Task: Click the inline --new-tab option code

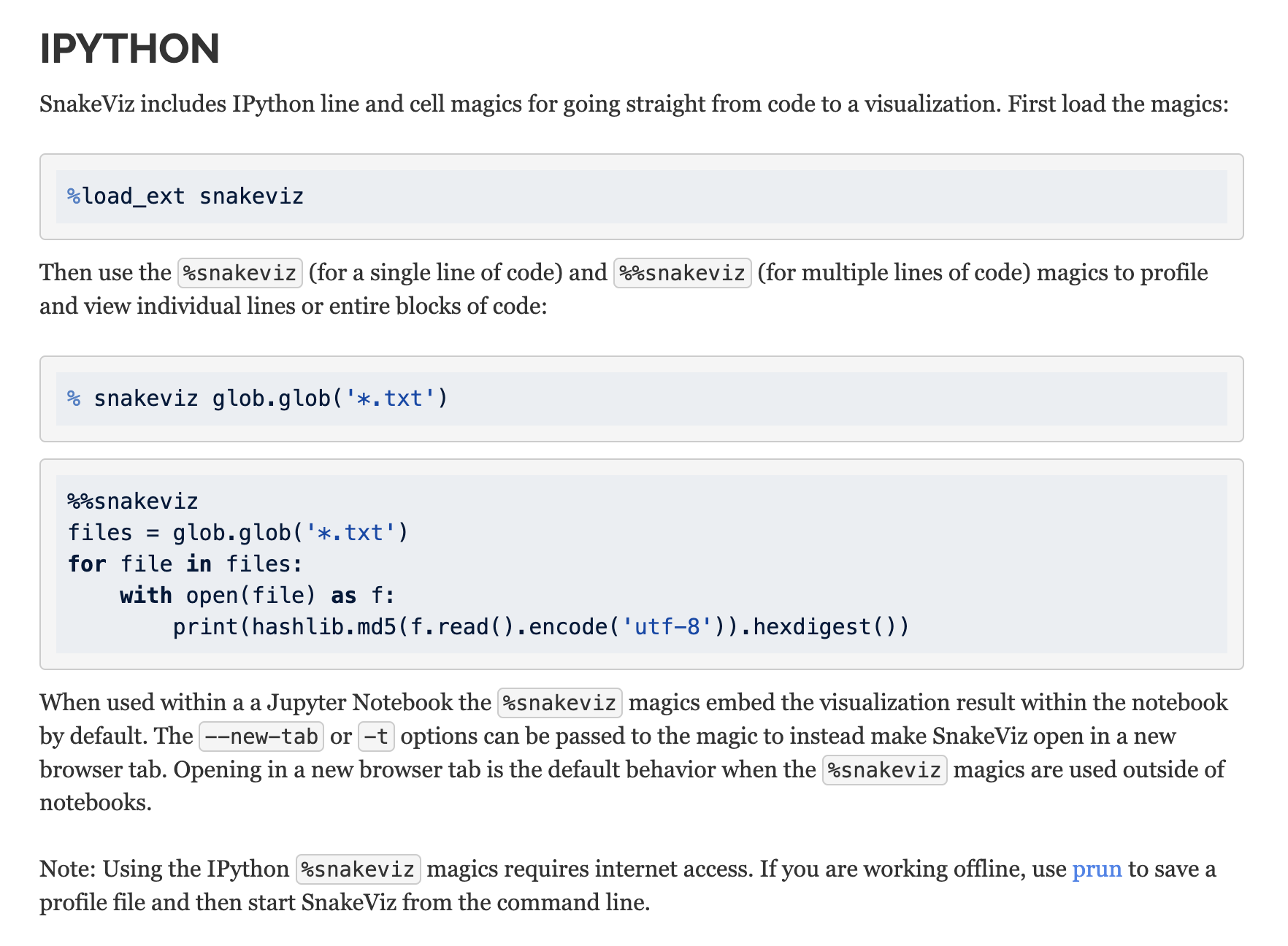Action: point(261,737)
